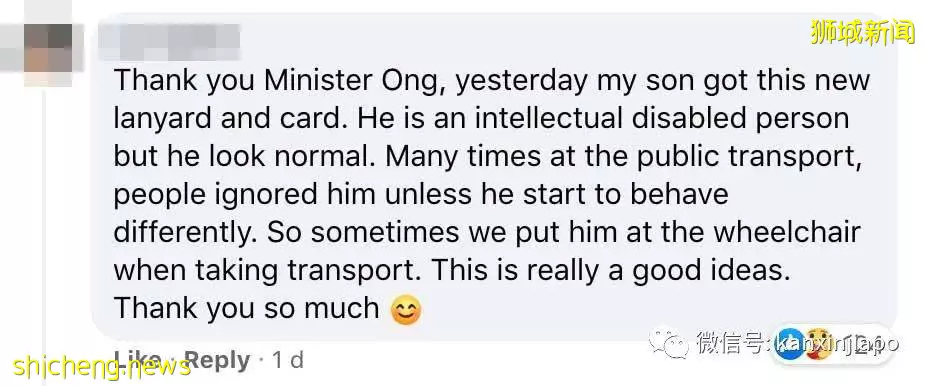Image resolution: width=930 pixels, height=386 pixels.
Task: Click the care emoji reaction icon
Action: click(818, 344)
